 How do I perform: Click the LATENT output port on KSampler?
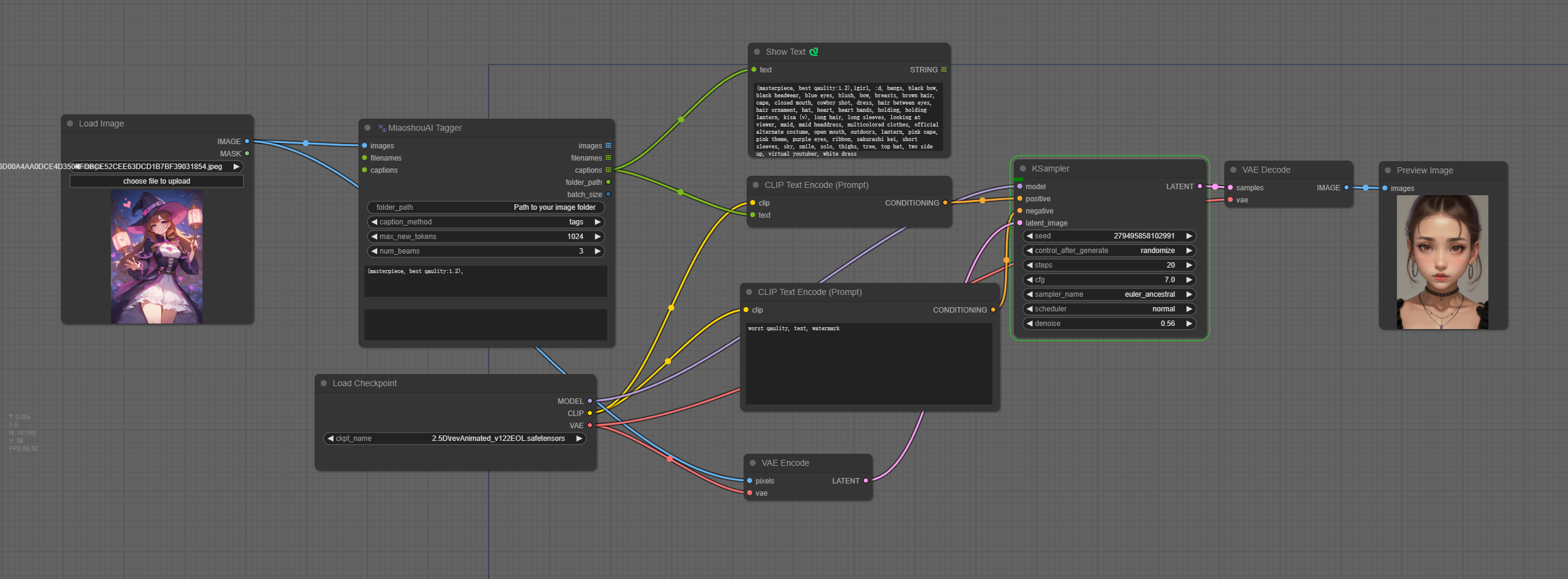coord(1200,186)
